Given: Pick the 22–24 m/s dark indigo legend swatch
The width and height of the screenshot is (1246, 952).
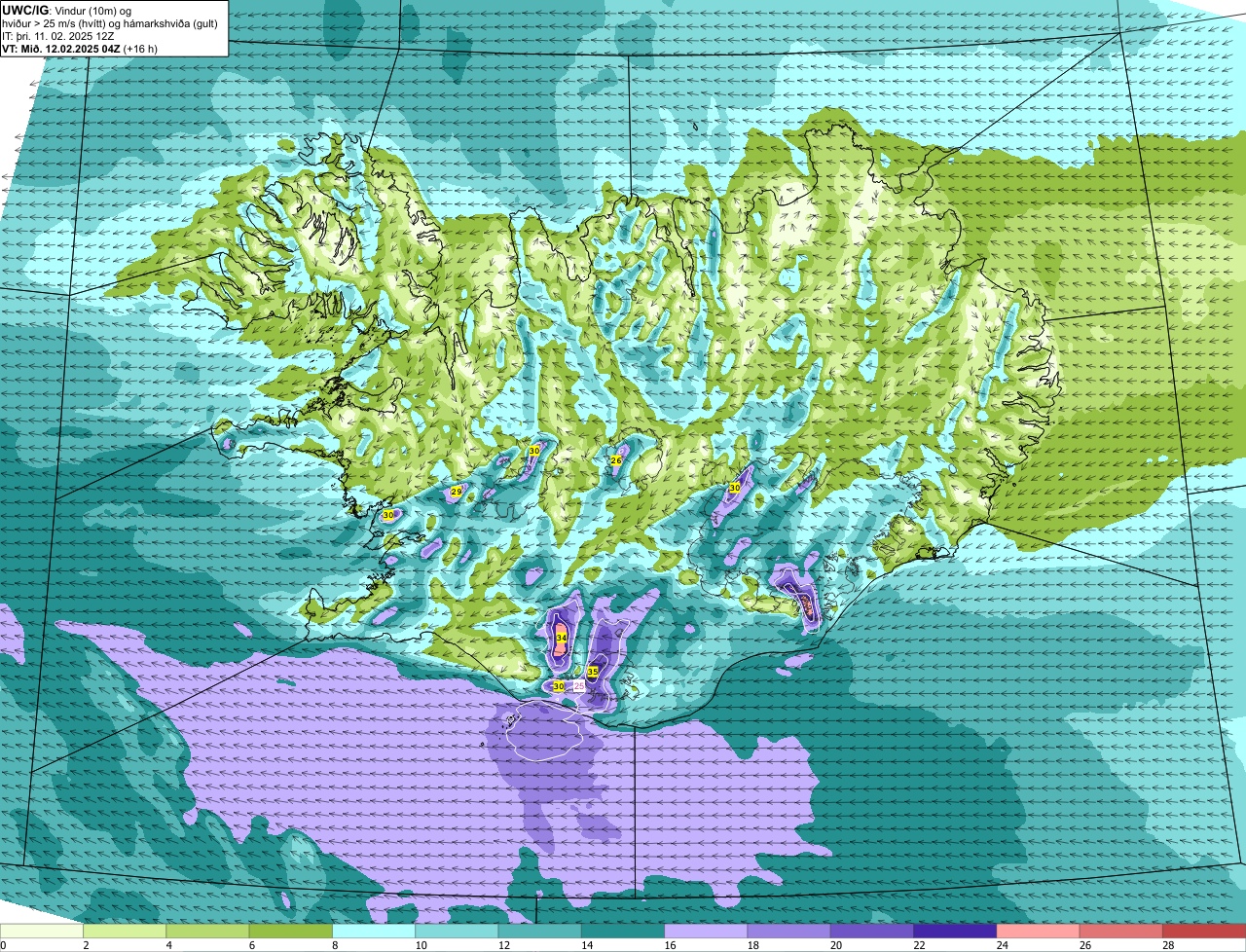Looking at the screenshot, I should point(955,931).
